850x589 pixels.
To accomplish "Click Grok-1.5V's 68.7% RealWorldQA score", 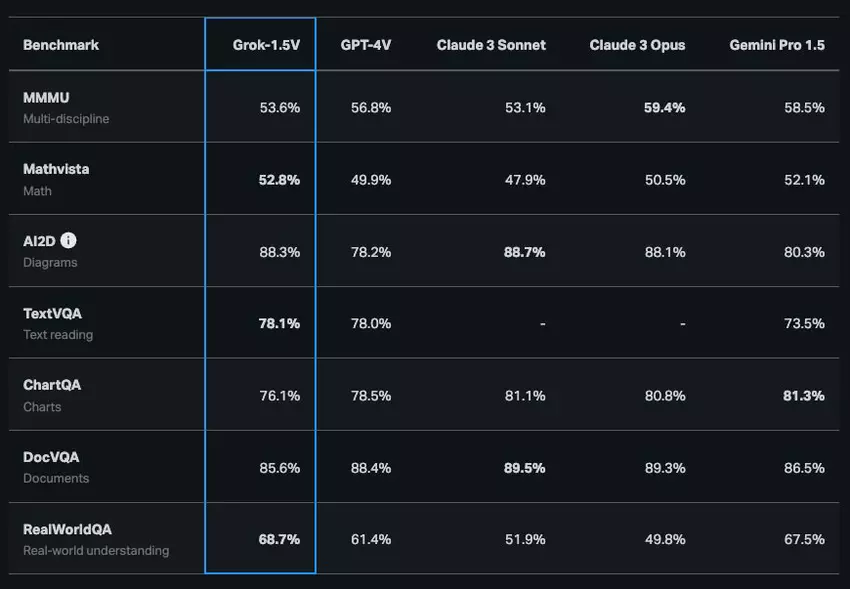I will (279, 539).
